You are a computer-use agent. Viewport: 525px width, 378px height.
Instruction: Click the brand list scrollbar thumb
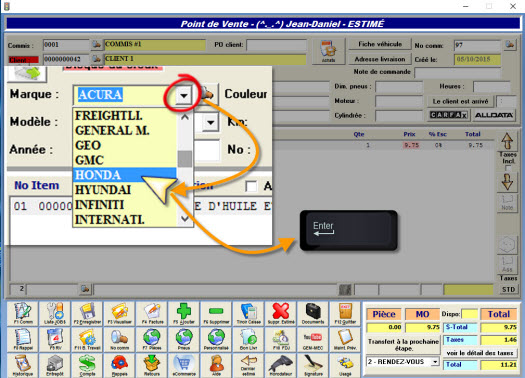pos(184,159)
